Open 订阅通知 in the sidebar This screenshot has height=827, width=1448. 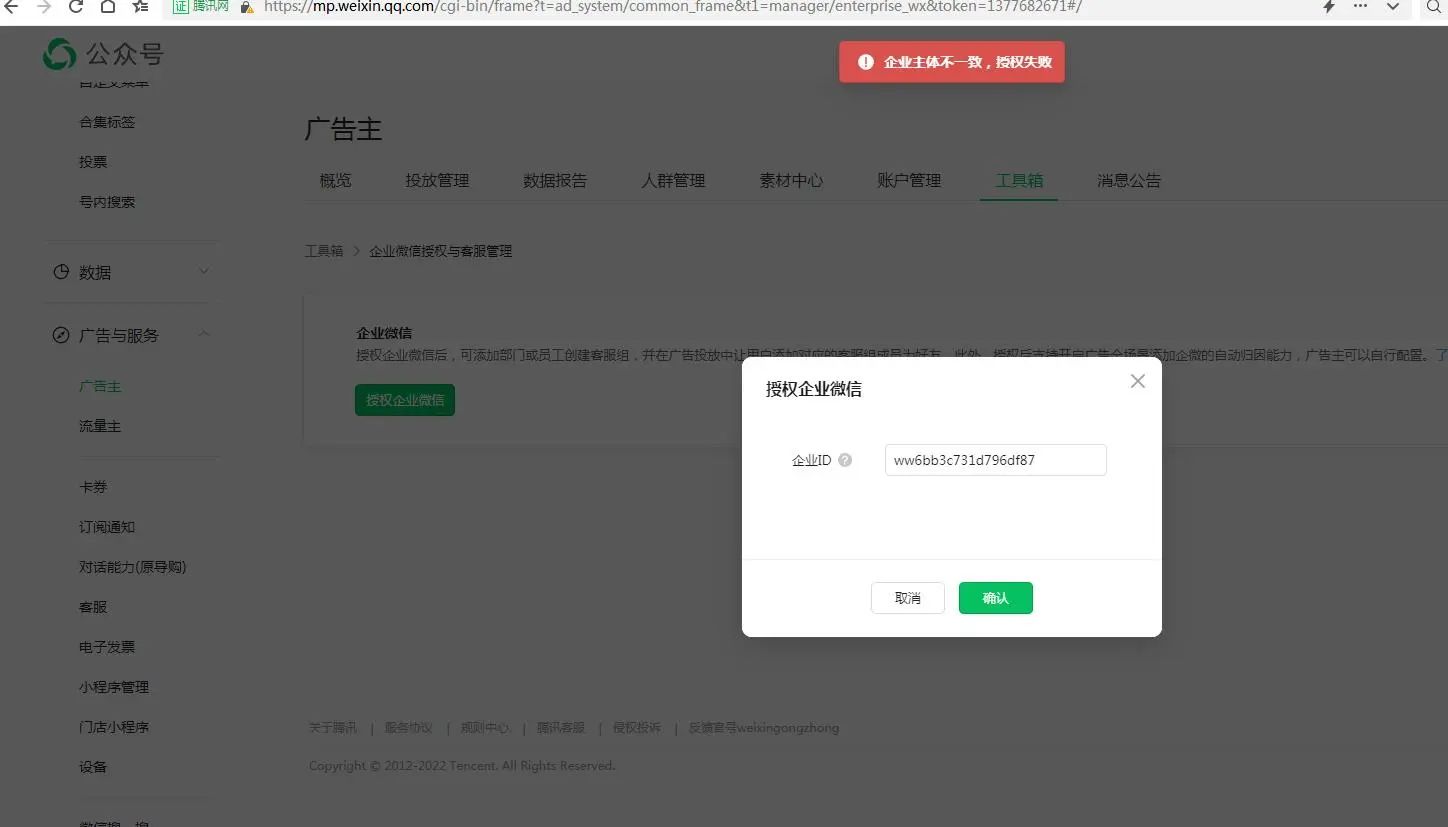pos(107,527)
